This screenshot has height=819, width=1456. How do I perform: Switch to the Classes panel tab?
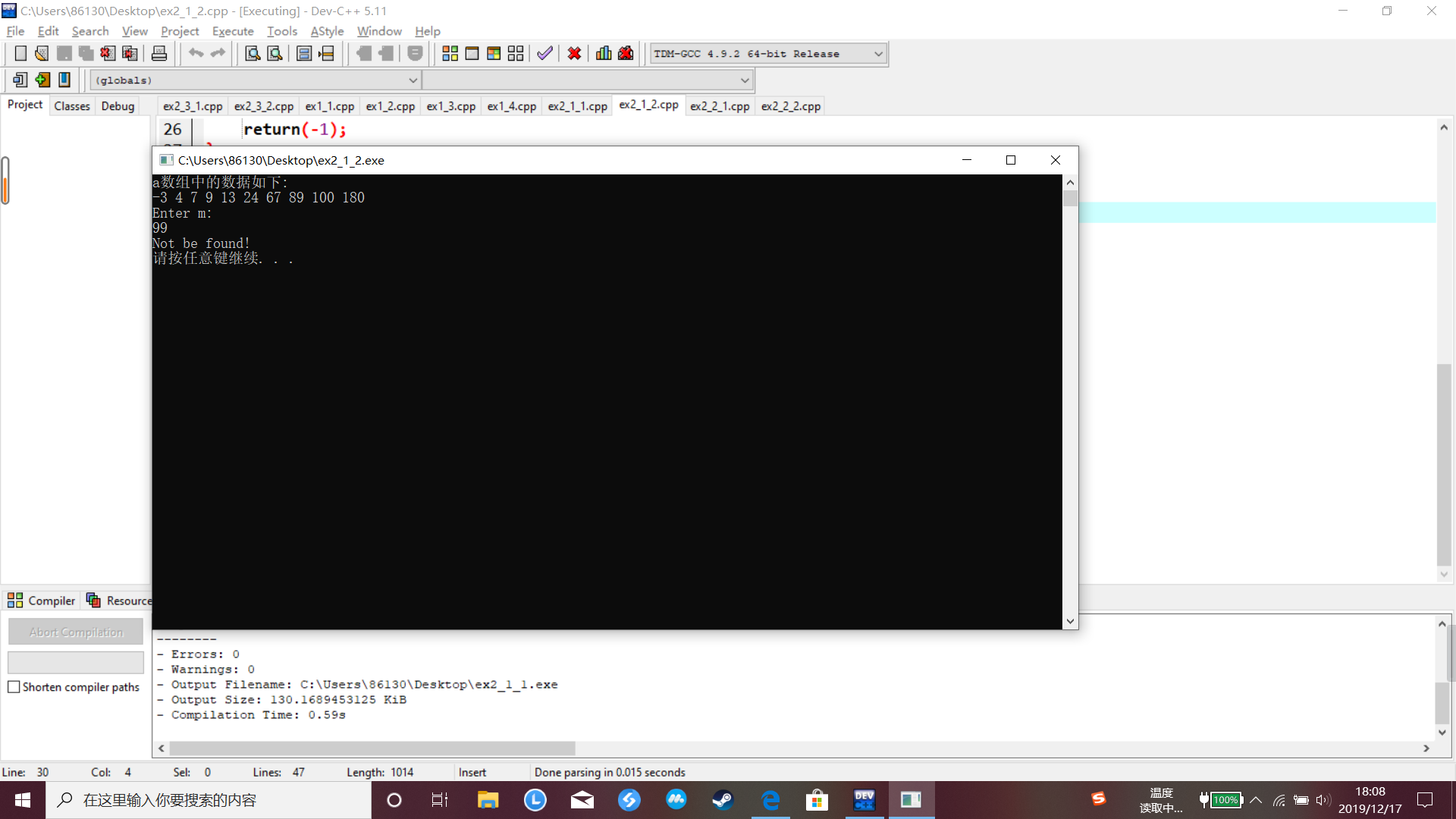click(72, 106)
